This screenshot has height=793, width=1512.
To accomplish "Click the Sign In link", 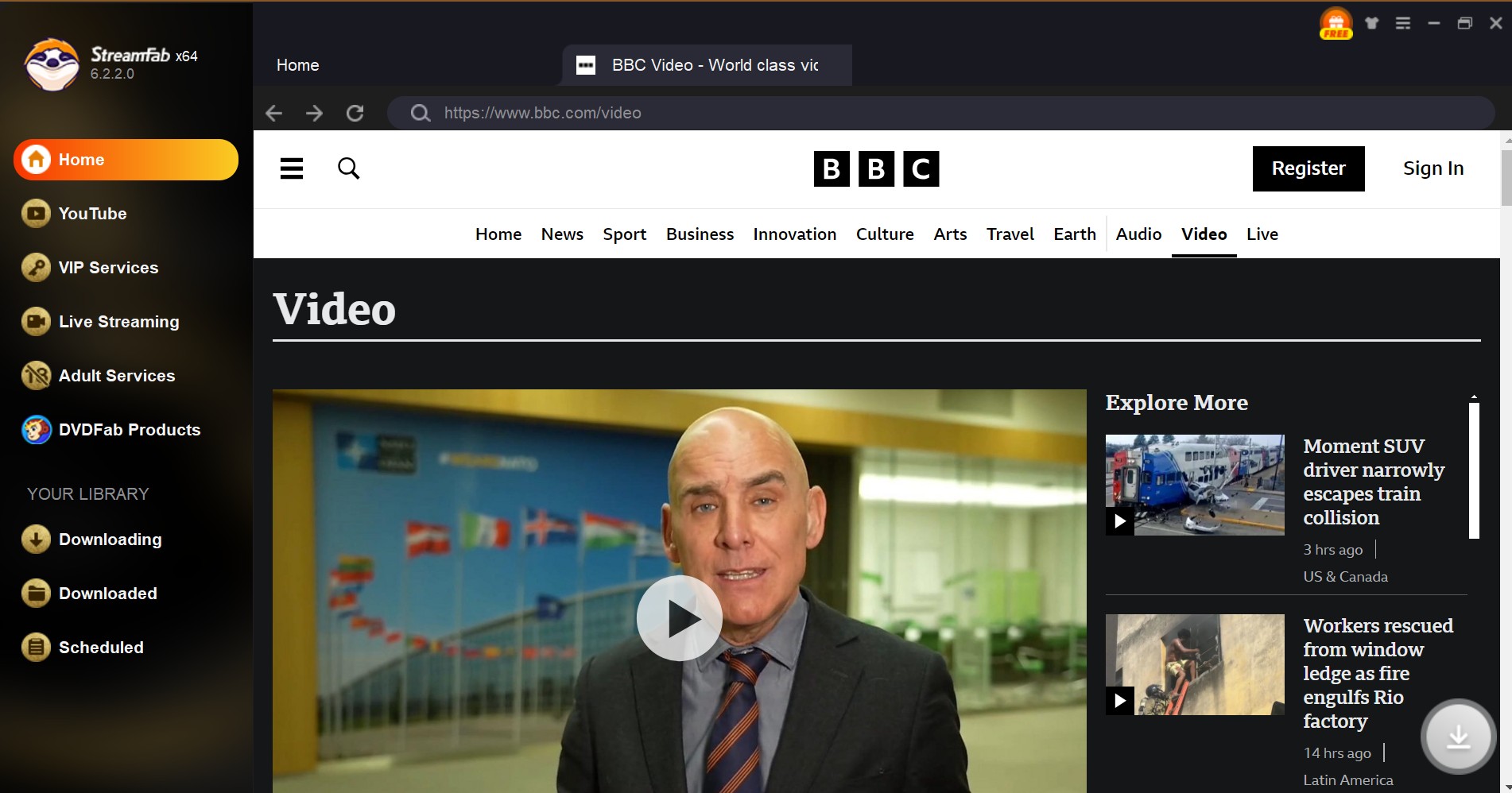I will click(1433, 168).
